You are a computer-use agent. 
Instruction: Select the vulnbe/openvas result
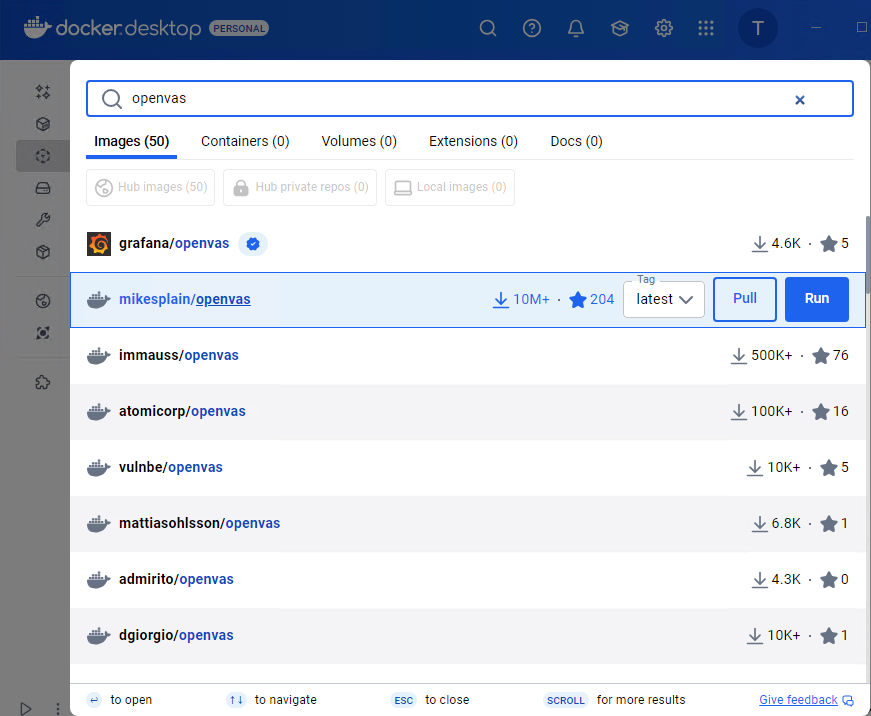[x=467, y=468]
